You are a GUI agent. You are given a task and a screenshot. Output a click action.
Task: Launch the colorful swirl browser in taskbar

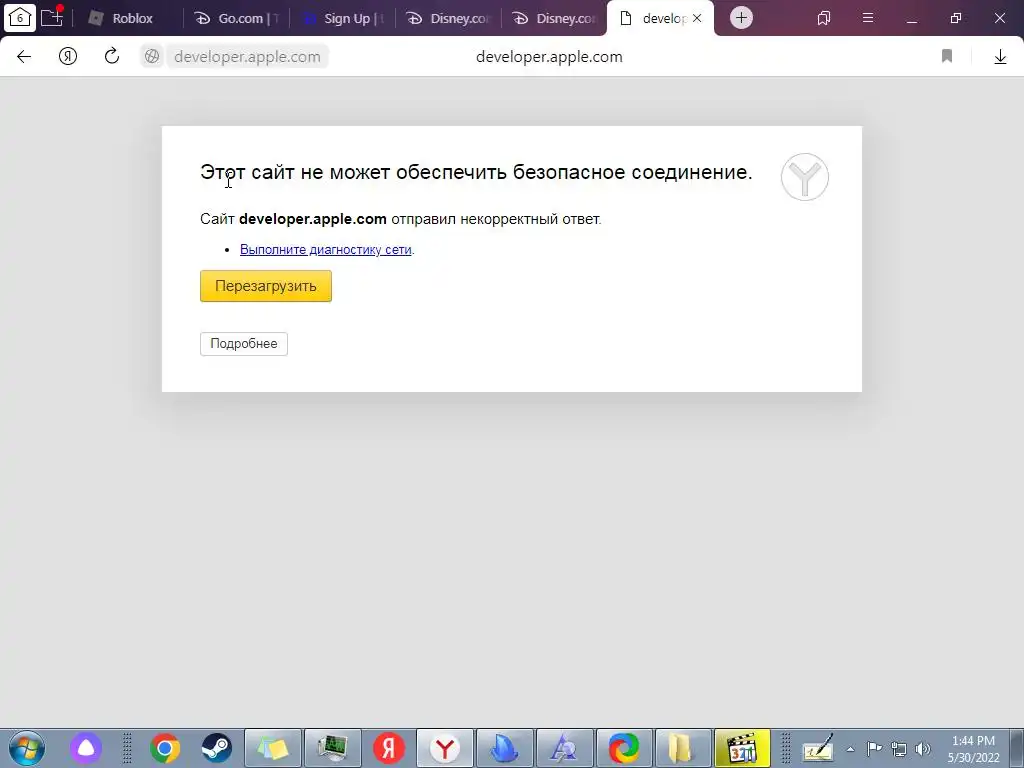point(624,748)
